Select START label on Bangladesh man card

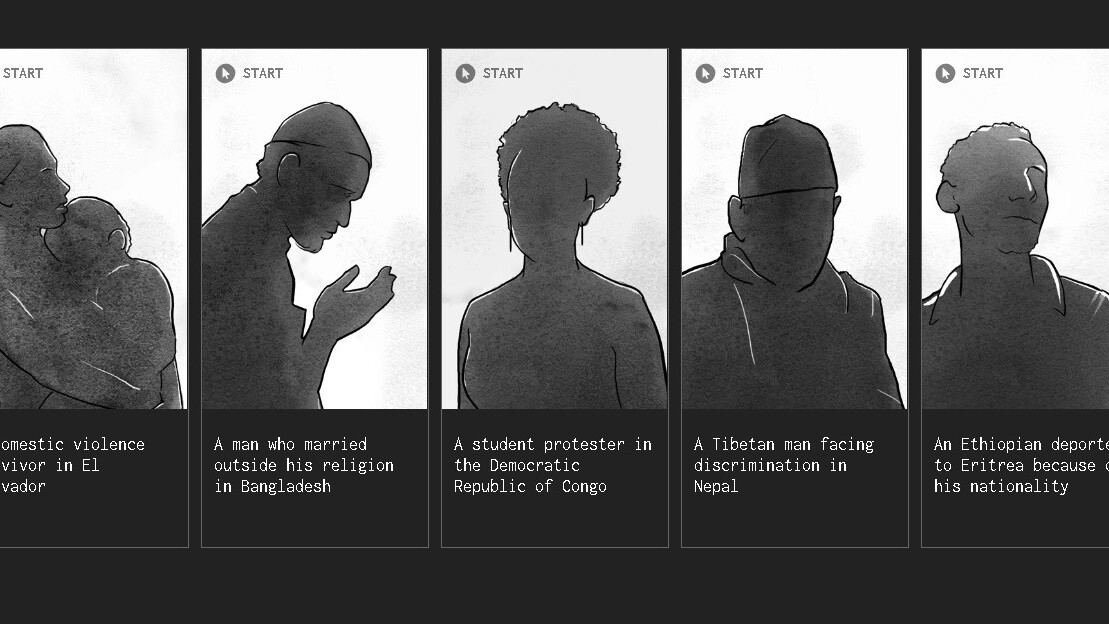pyautogui.click(x=262, y=73)
